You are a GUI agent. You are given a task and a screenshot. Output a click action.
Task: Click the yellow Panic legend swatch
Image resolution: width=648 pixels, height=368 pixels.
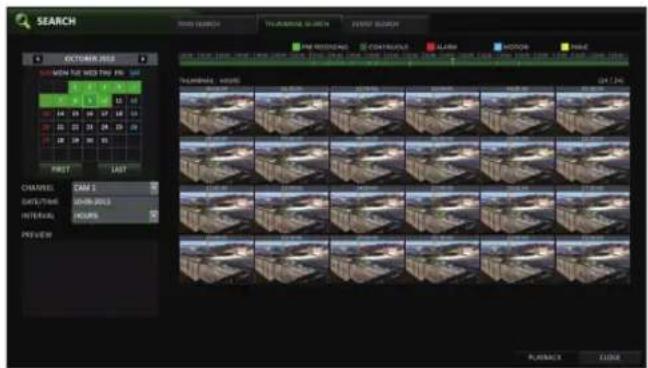[565, 47]
